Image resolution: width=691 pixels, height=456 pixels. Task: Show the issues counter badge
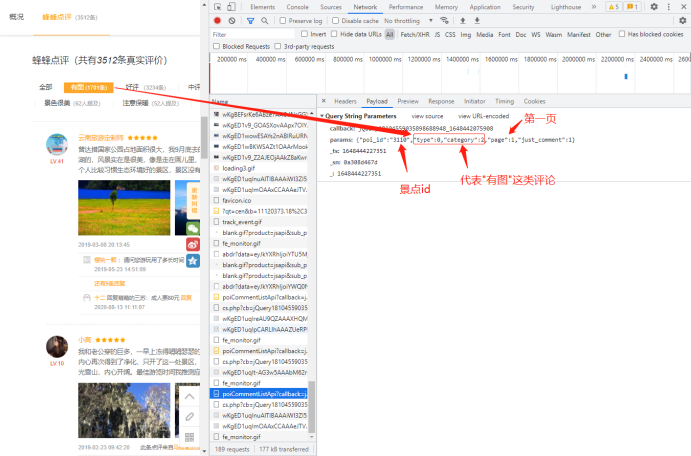click(632, 7)
